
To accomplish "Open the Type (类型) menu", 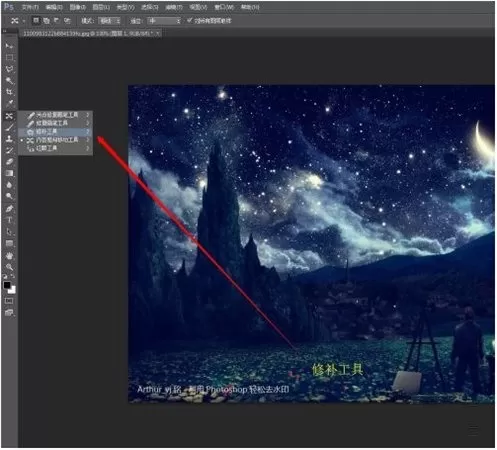I will pyautogui.click(x=125, y=7).
